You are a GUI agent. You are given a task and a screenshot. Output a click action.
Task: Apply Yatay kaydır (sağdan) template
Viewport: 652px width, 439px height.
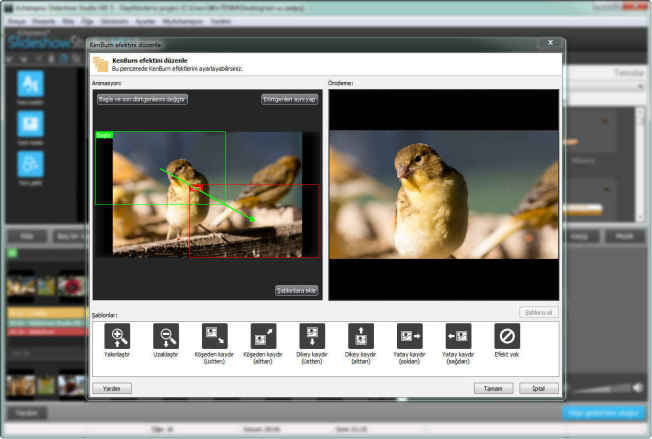point(458,337)
